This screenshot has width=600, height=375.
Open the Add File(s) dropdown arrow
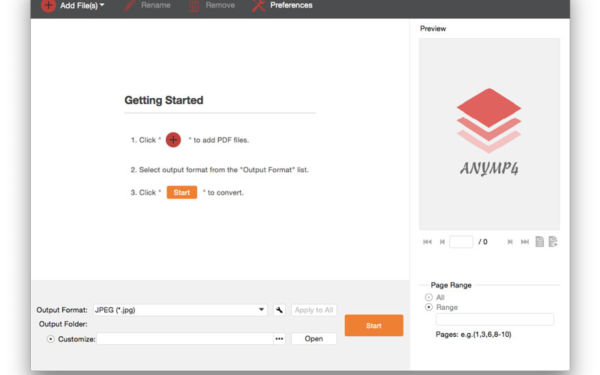[102, 5]
